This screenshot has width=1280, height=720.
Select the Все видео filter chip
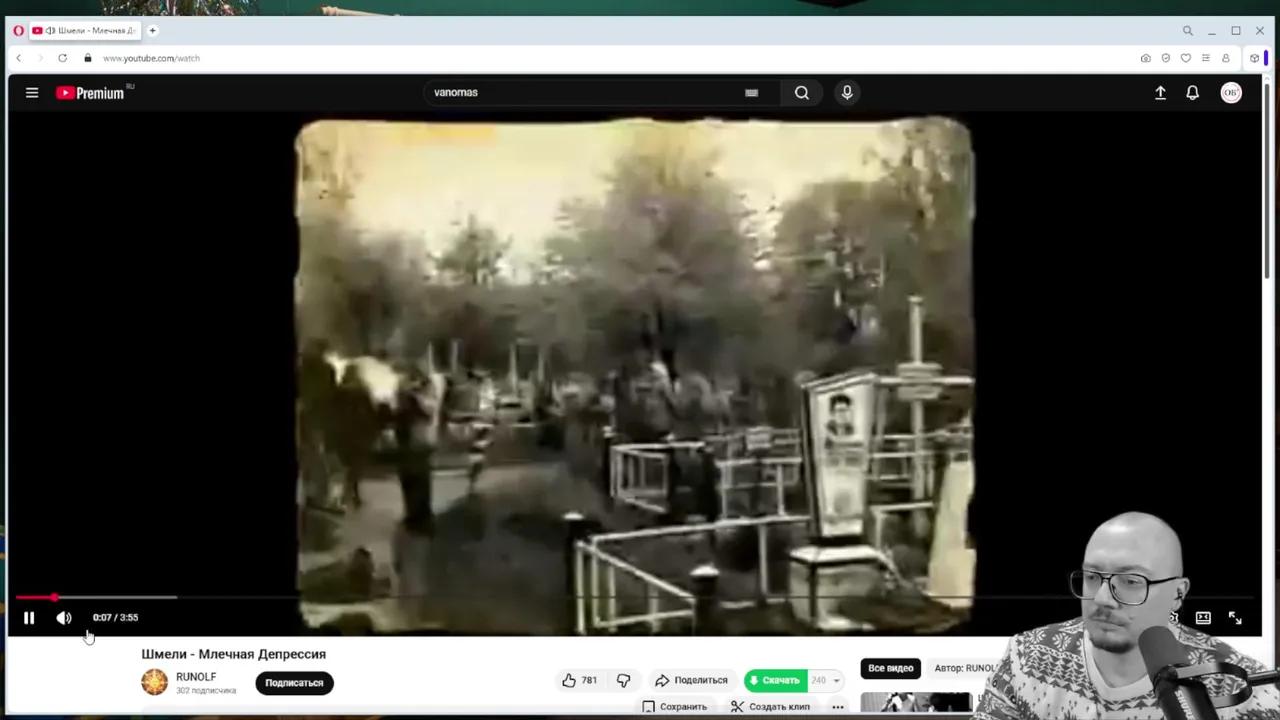click(x=890, y=668)
